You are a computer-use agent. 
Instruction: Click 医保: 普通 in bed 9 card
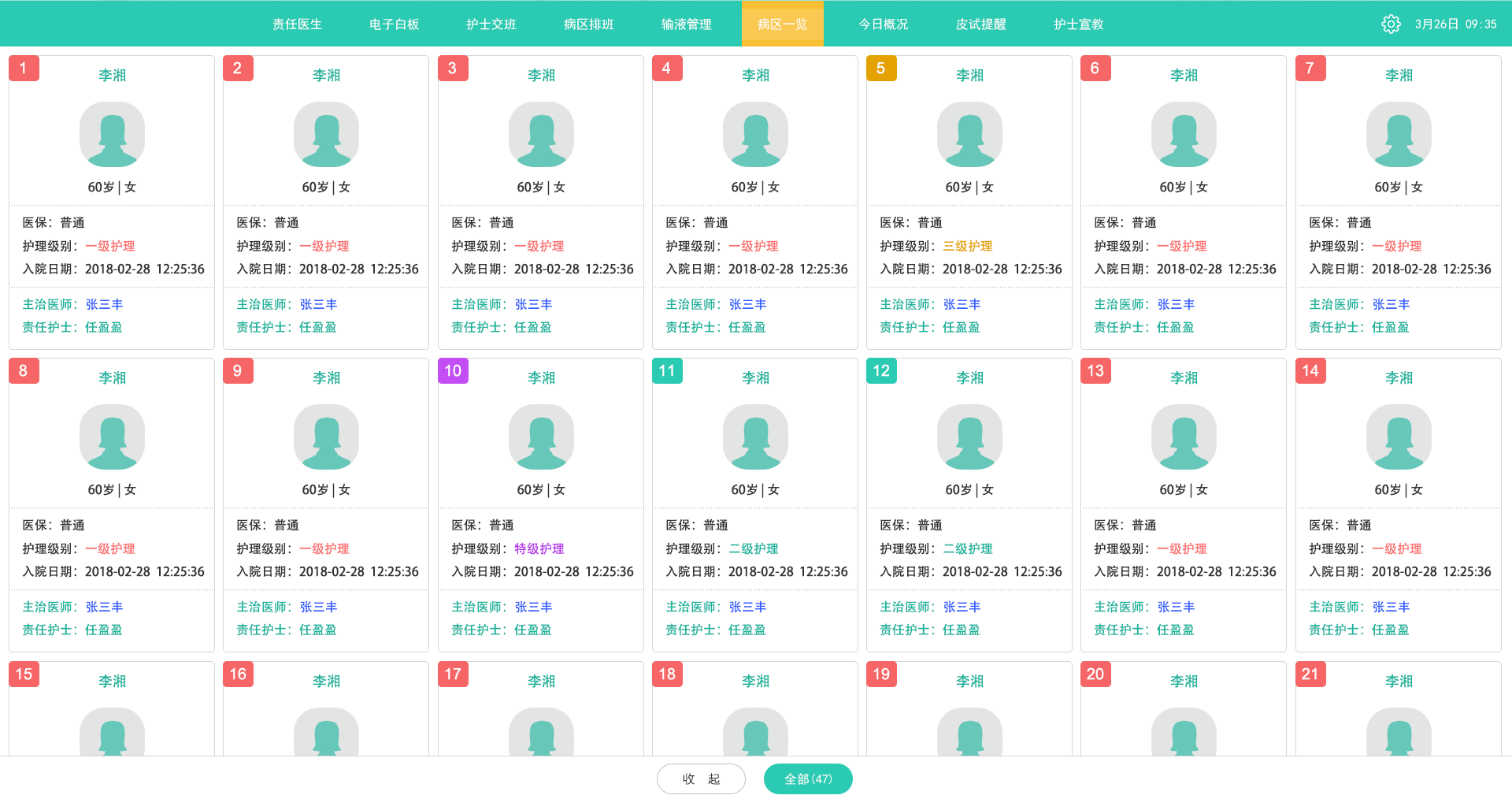(x=268, y=525)
